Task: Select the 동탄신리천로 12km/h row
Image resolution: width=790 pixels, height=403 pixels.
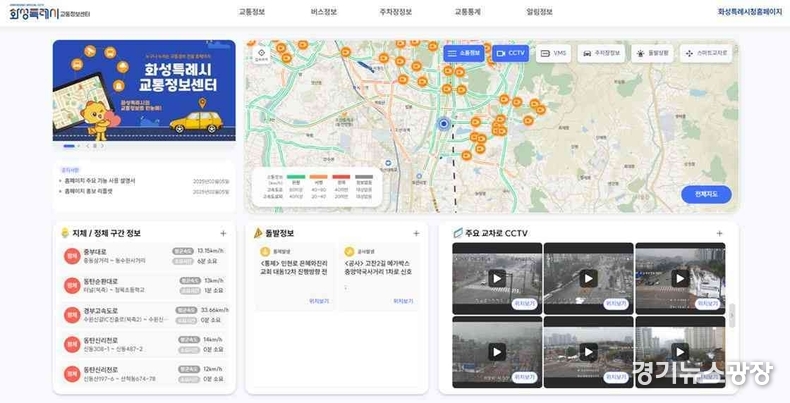Action: (144, 374)
